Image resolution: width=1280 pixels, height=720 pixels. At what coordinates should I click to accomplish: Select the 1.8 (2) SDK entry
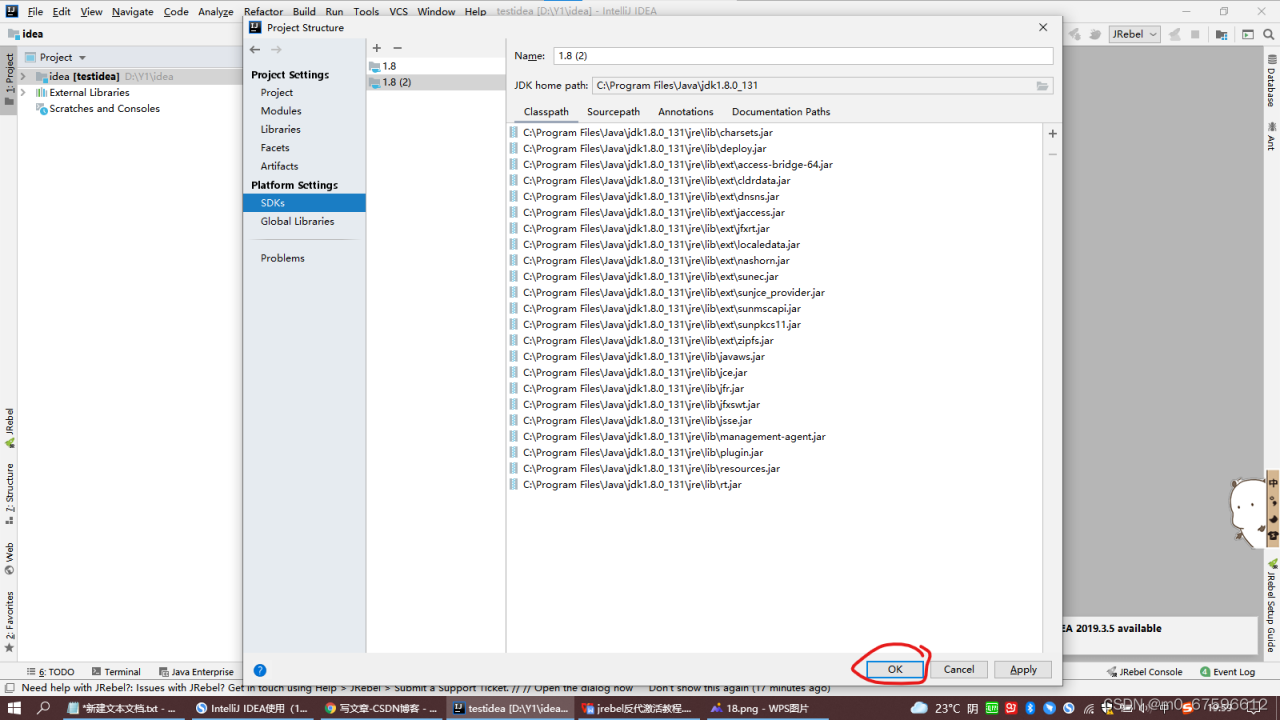[x=436, y=82]
